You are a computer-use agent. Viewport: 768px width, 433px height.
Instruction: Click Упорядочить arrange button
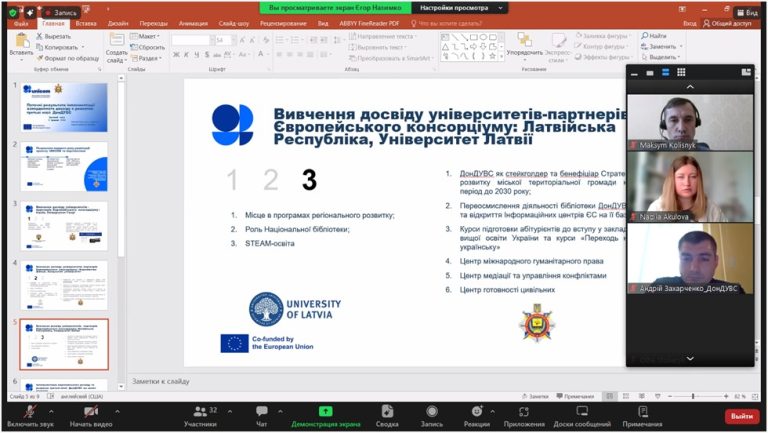(524, 45)
